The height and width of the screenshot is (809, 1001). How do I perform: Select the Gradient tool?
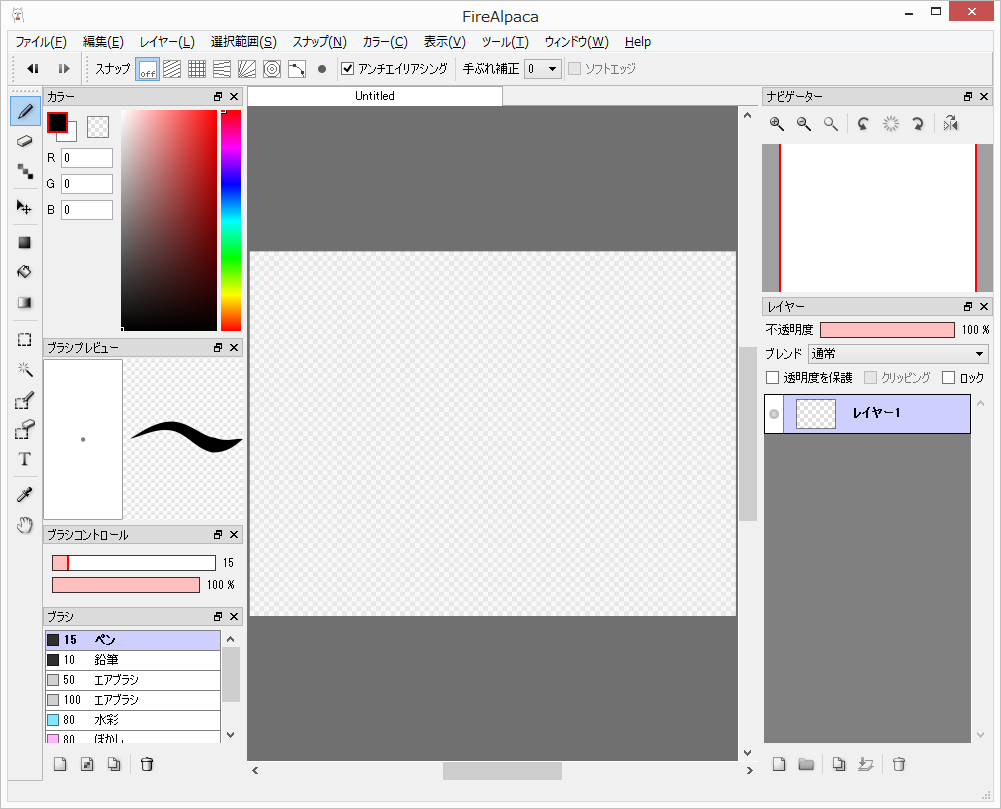pos(24,302)
